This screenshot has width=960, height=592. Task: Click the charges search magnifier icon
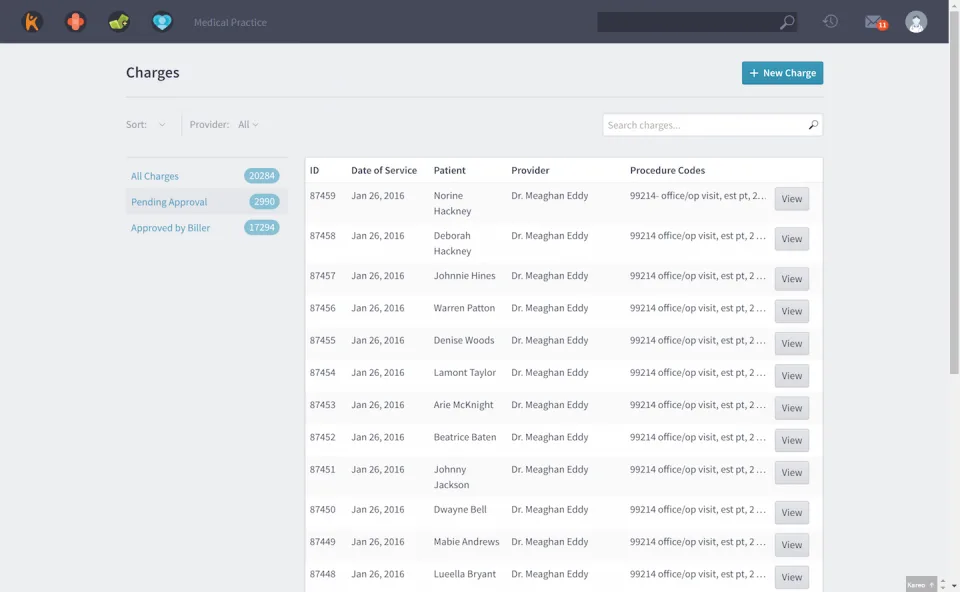click(x=813, y=125)
